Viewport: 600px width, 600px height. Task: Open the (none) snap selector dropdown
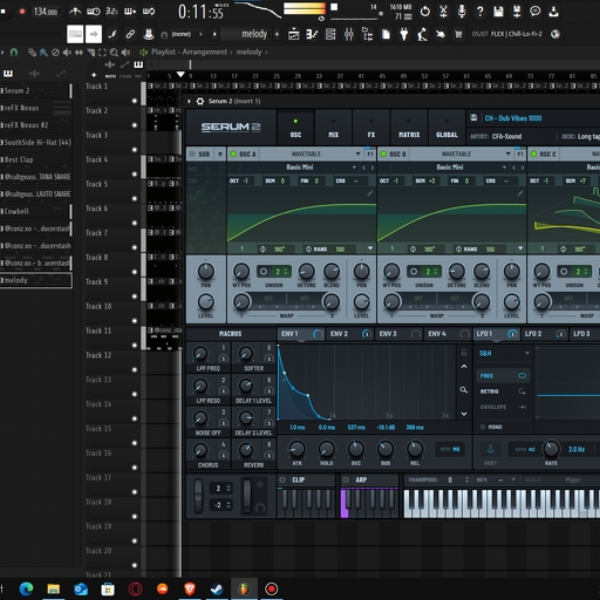click(x=185, y=34)
